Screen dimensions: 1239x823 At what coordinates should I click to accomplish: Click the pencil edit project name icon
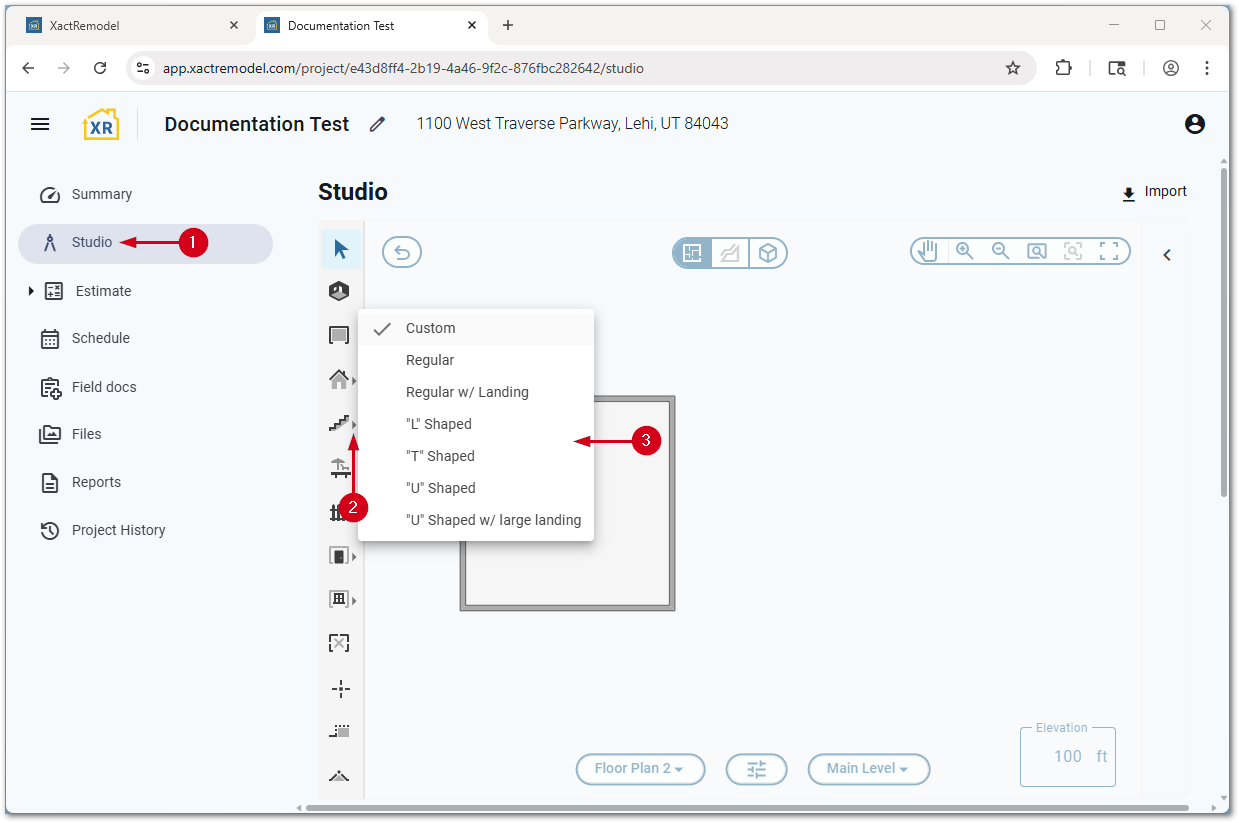click(377, 124)
